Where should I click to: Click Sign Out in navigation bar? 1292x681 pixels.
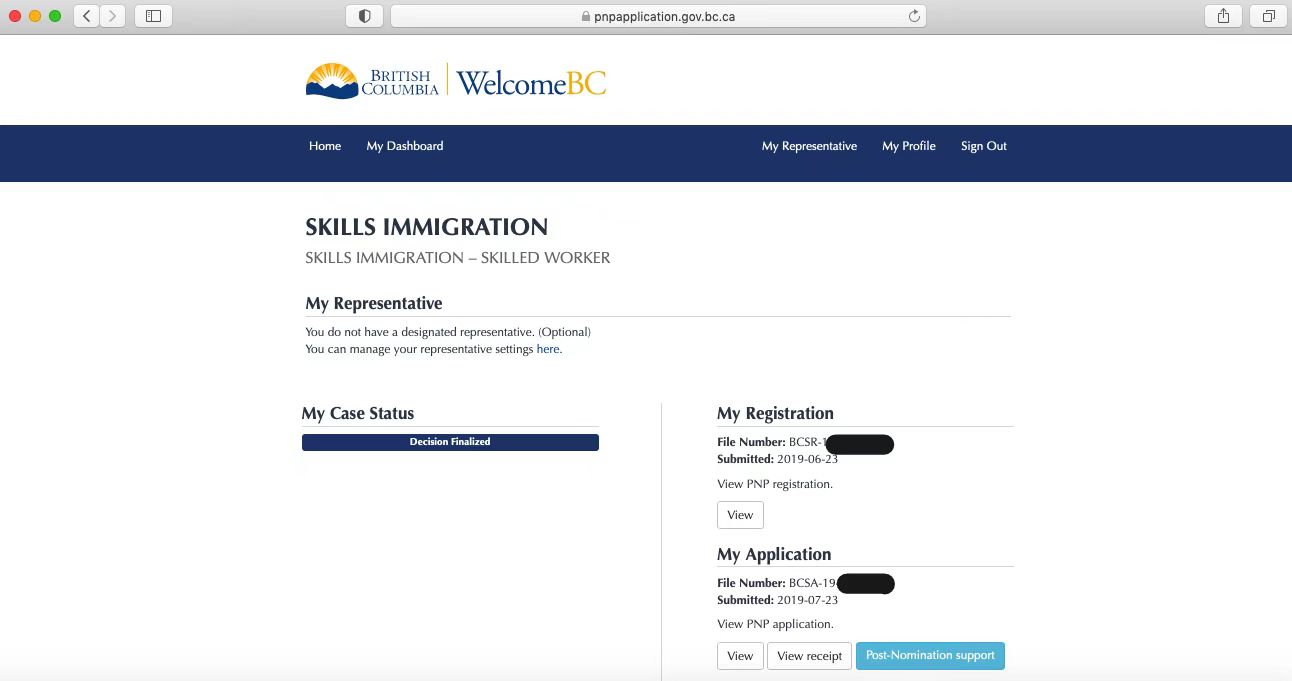(x=983, y=146)
